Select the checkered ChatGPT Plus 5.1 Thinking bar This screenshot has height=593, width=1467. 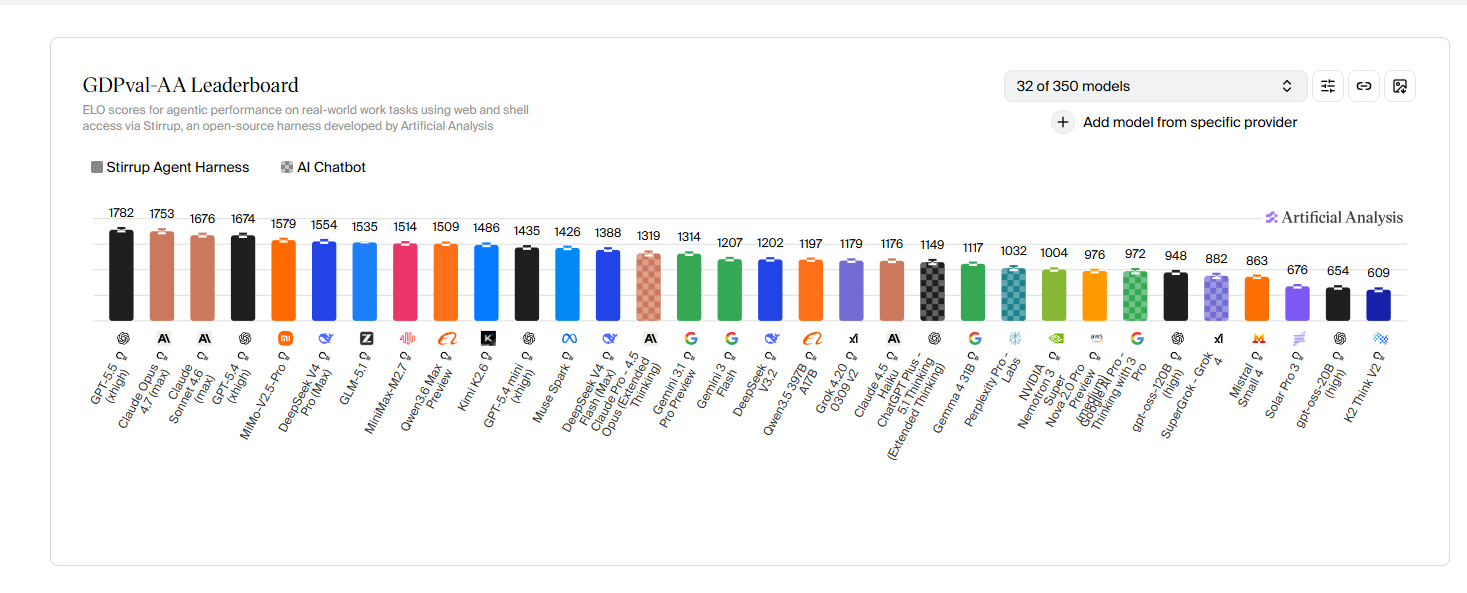(x=932, y=291)
